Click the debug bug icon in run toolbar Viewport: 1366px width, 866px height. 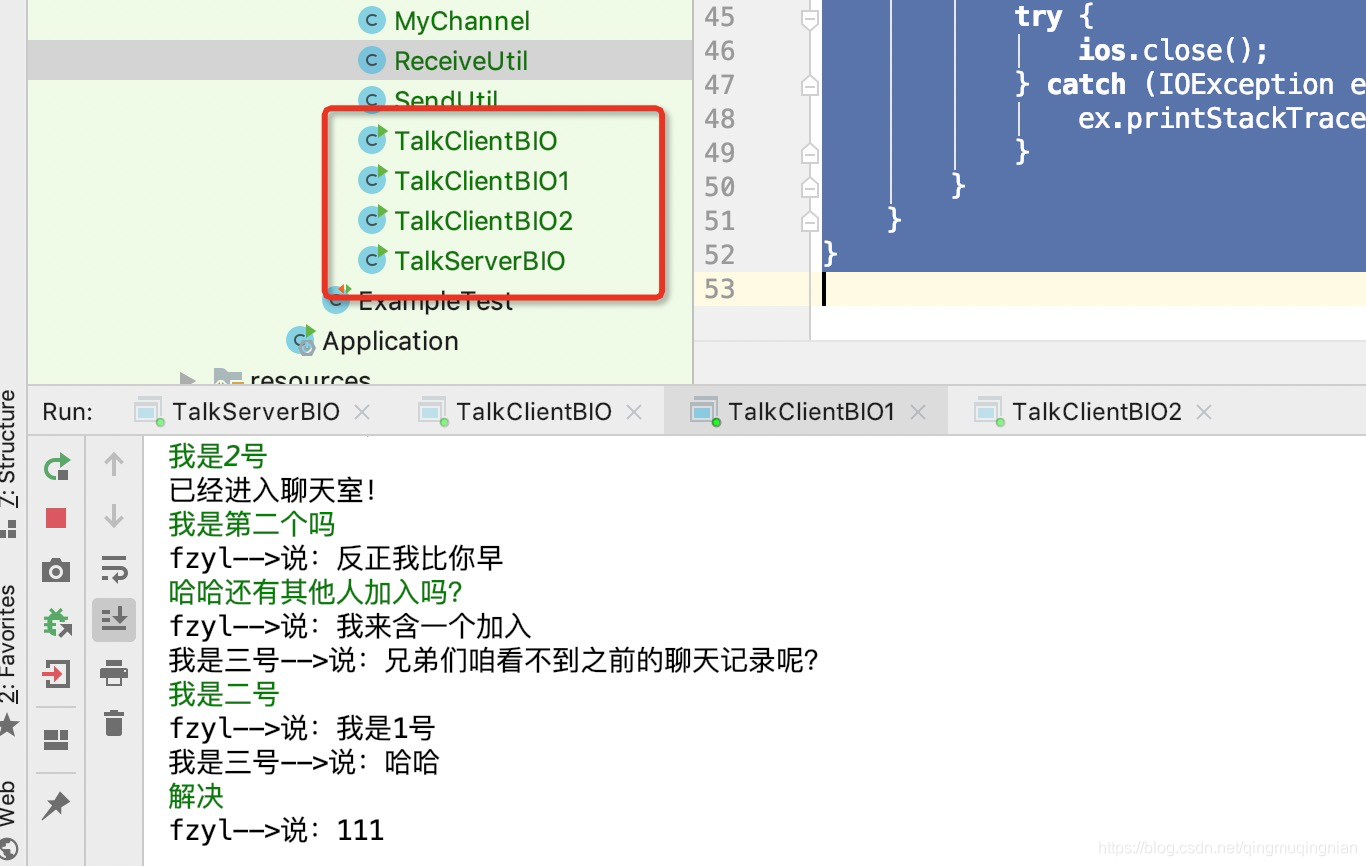tap(56, 622)
